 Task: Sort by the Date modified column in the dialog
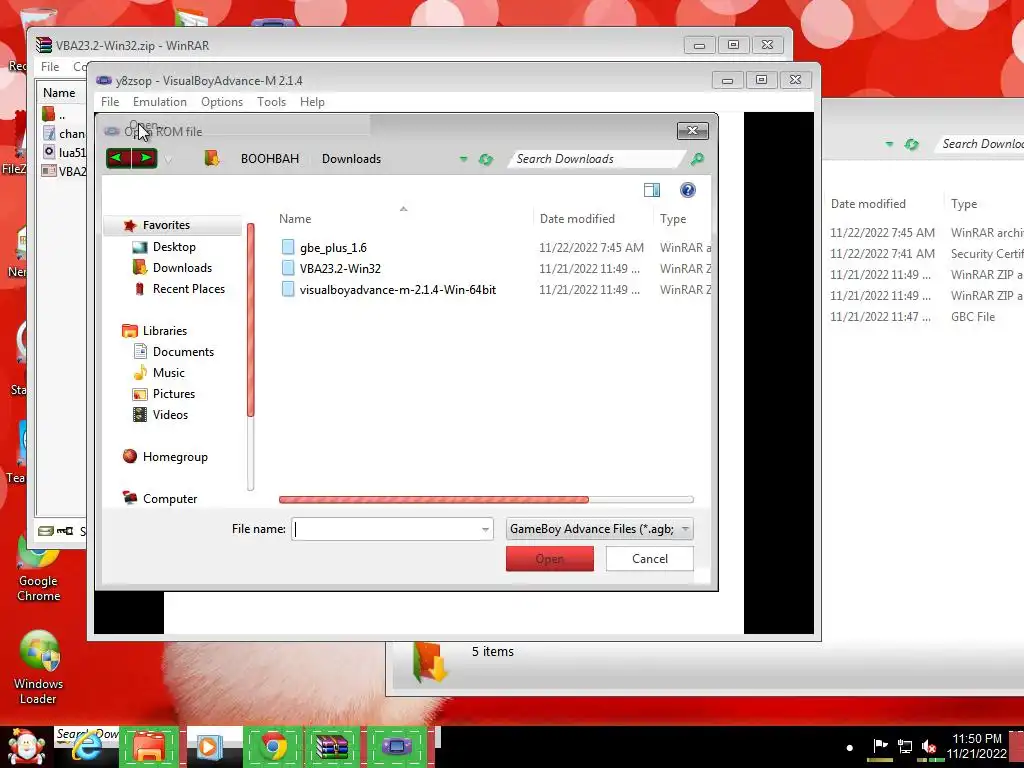coord(577,219)
